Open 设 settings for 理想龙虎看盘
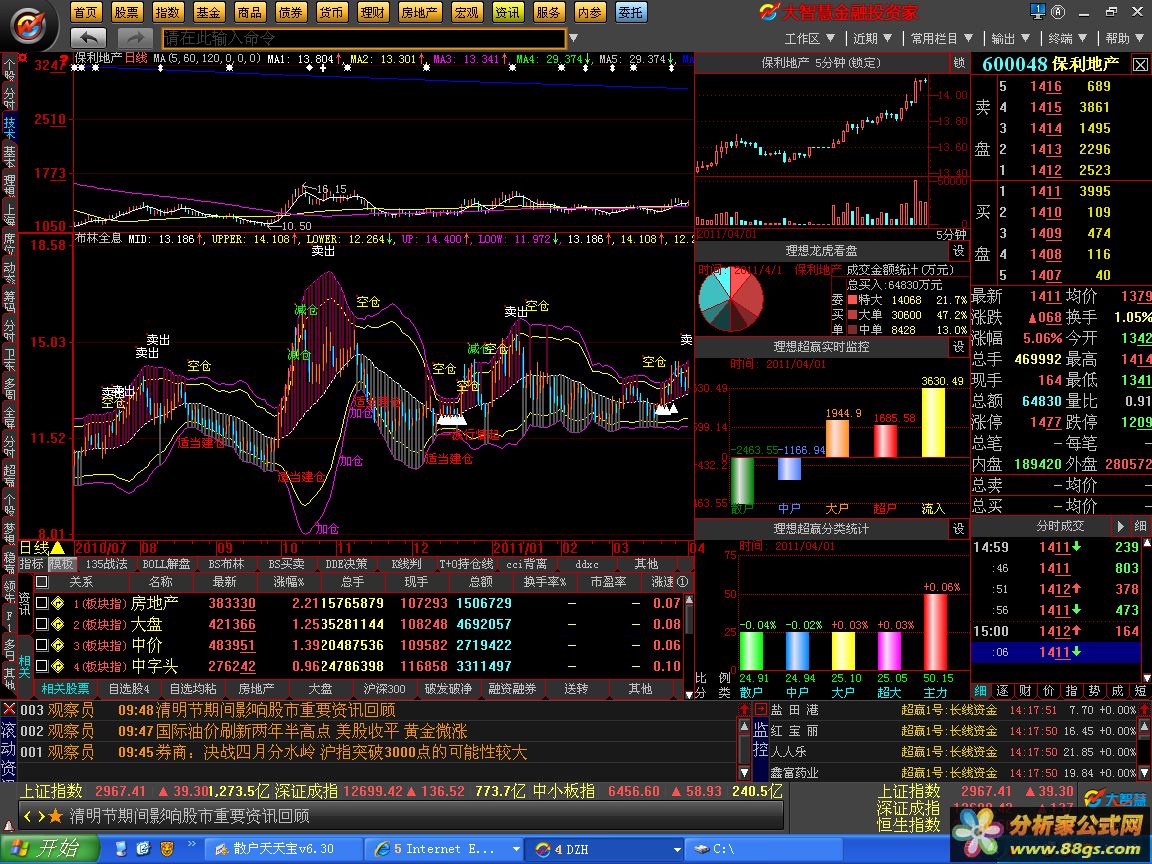Viewport: 1152px width, 864px height. click(x=959, y=251)
